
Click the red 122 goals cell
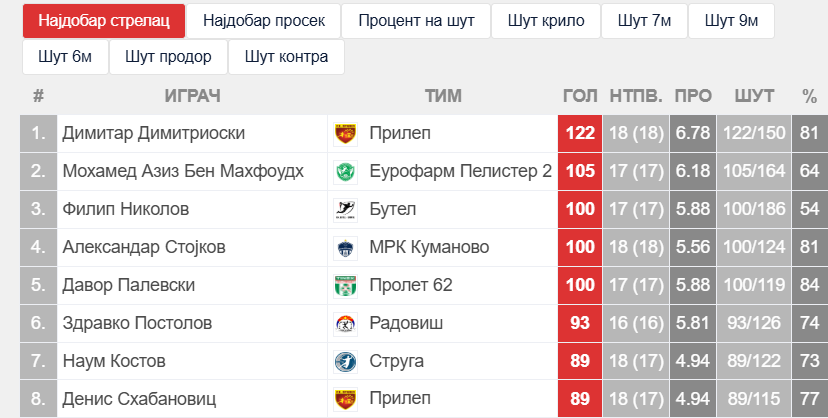tap(580, 133)
